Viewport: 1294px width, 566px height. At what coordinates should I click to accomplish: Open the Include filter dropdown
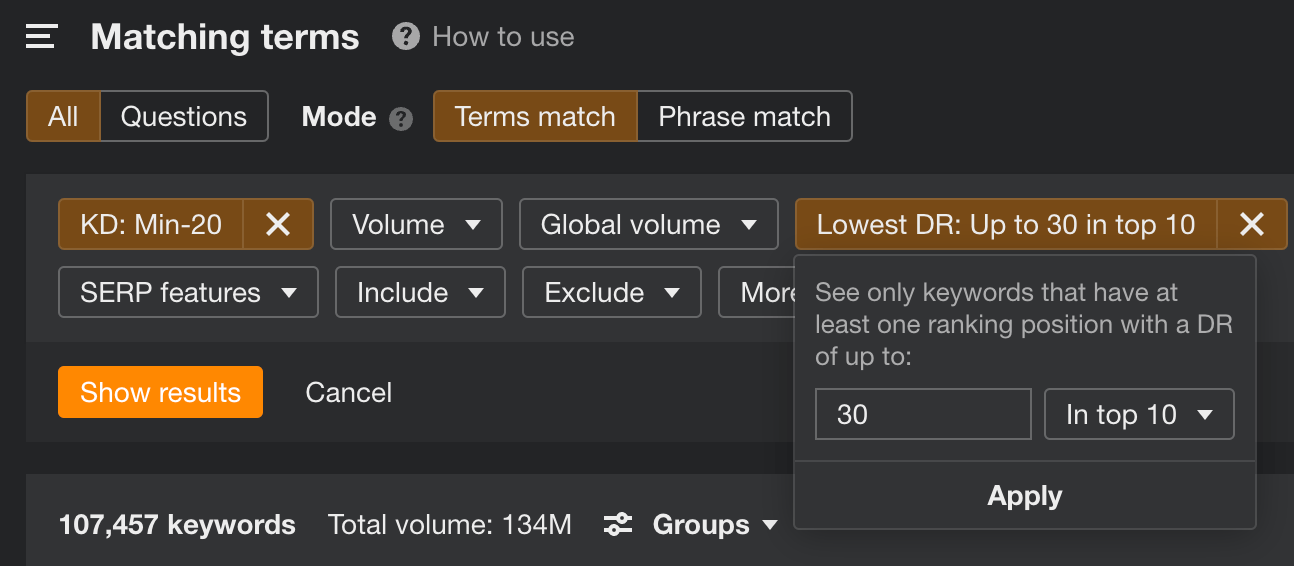420,292
